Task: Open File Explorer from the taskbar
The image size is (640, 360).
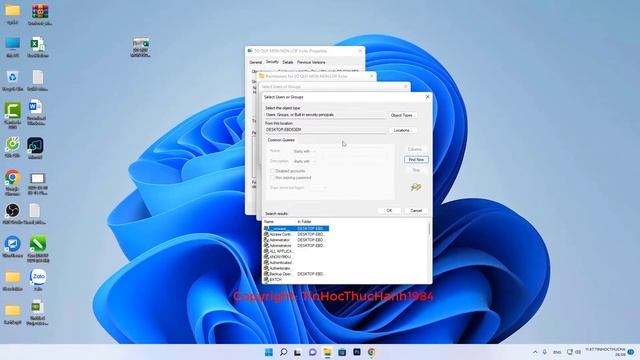Action: pyautogui.click(x=327, y=352)
